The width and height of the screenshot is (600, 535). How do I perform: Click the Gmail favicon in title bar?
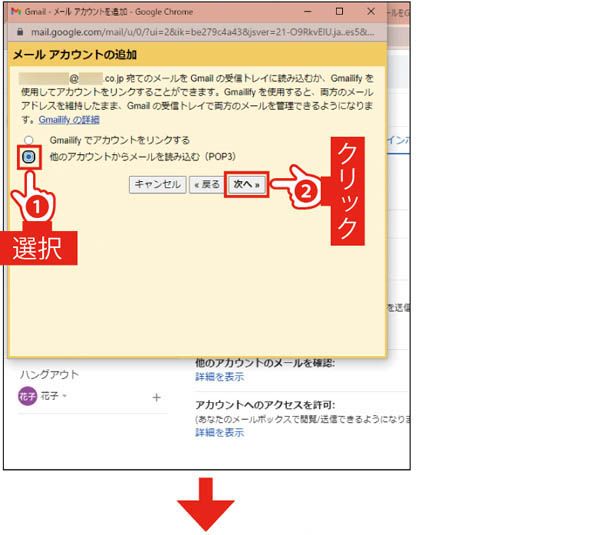pyautogui.click(x=16, y=12)
